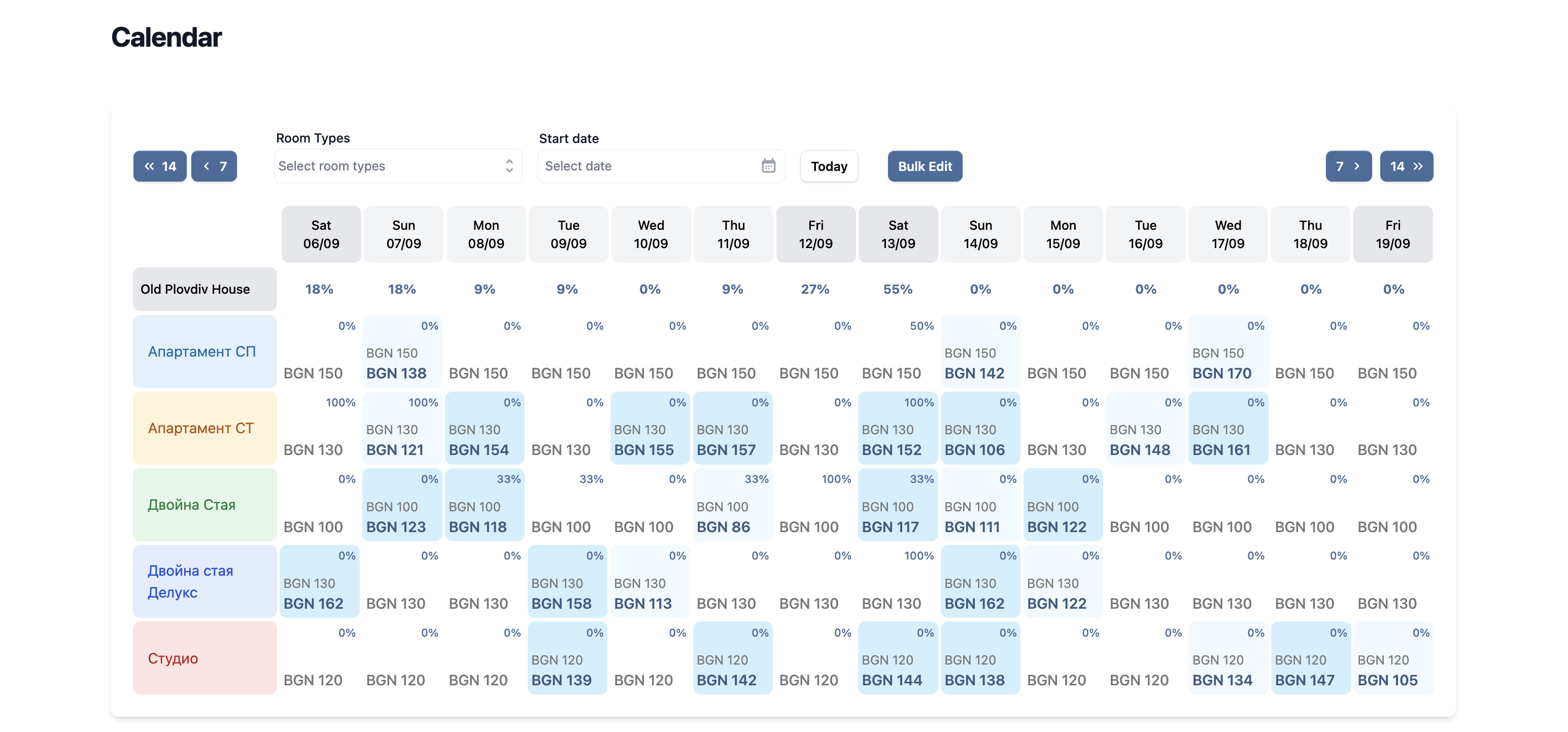The image size is (1568, 732).
Task: Open the Room Types selector chevrons
Action: coord(509,165)
